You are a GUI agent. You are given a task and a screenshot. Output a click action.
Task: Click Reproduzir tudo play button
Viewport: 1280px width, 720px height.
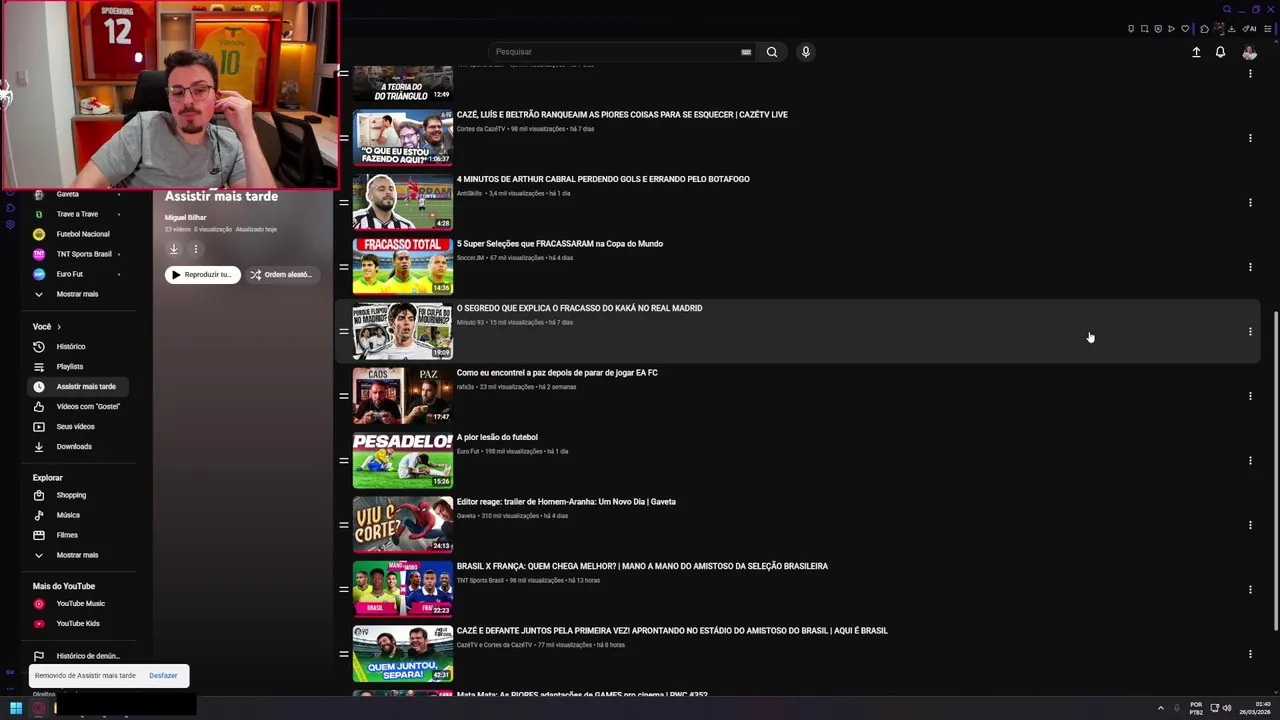click(202, 274)
